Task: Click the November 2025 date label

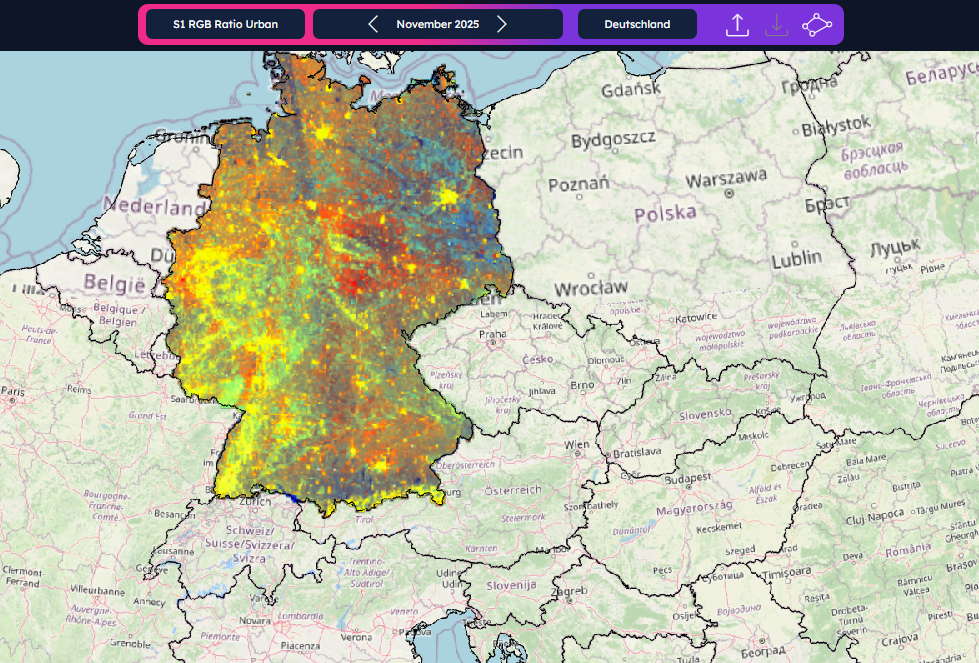Action: 437,24
